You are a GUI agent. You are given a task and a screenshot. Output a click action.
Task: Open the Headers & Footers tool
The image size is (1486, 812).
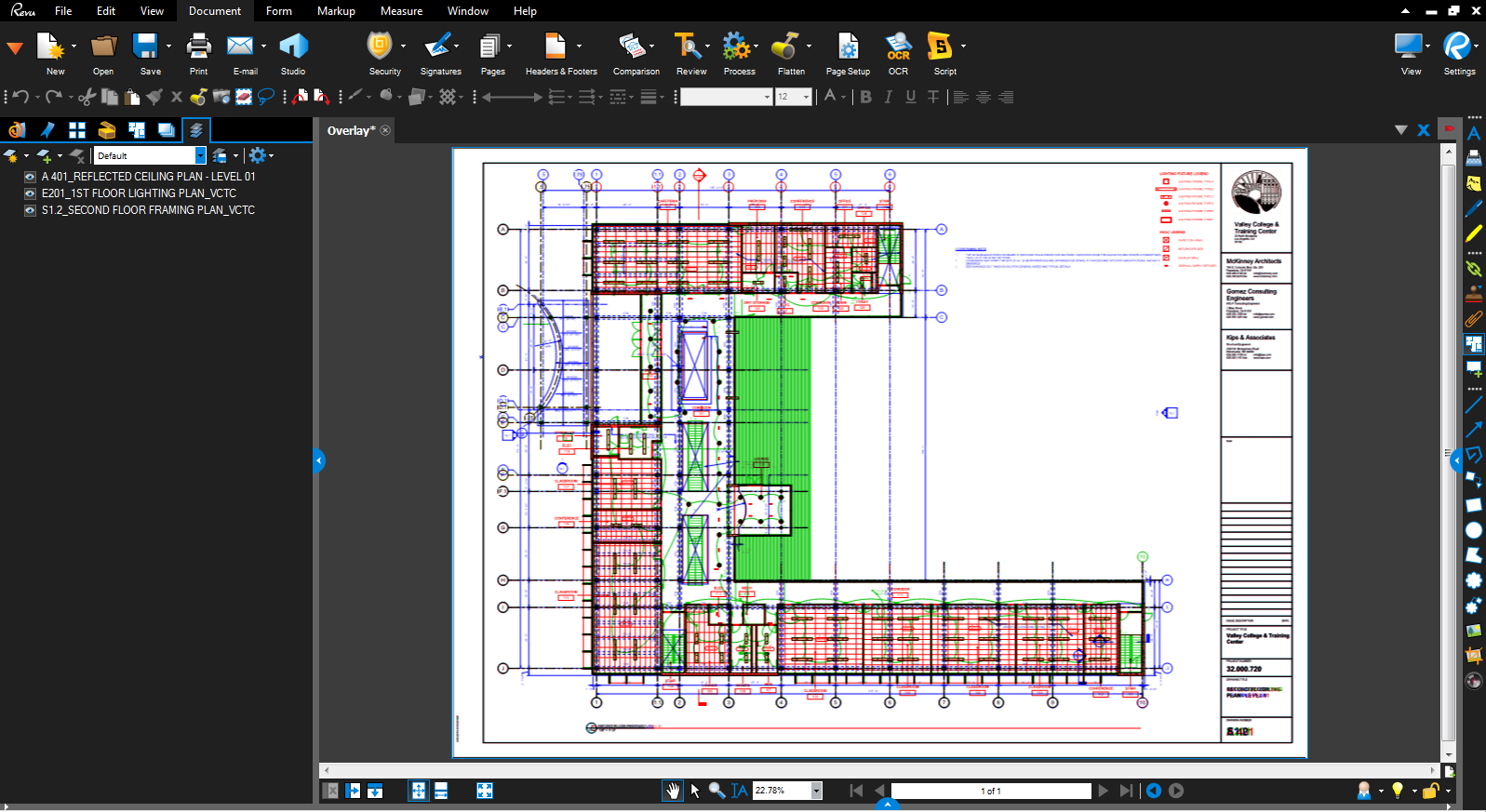point(556,47)
